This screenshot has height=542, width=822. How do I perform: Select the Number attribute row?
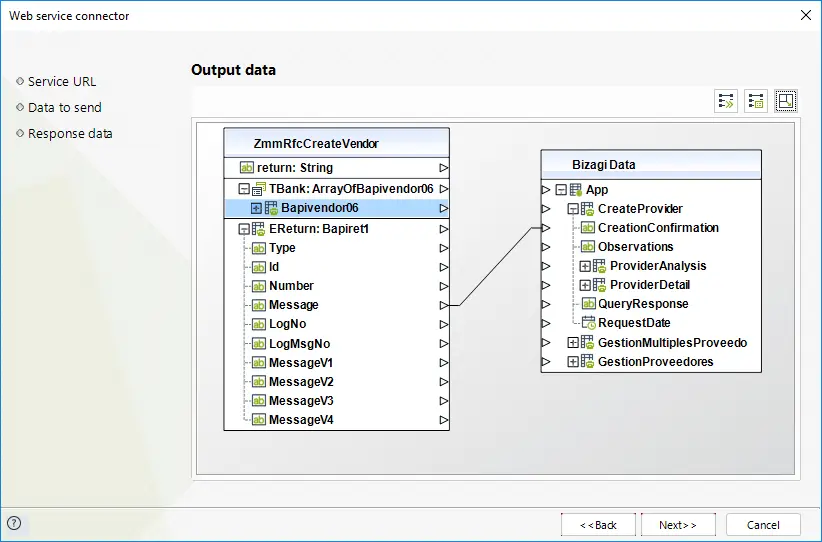pyautogui.click(x=337, y=286)
